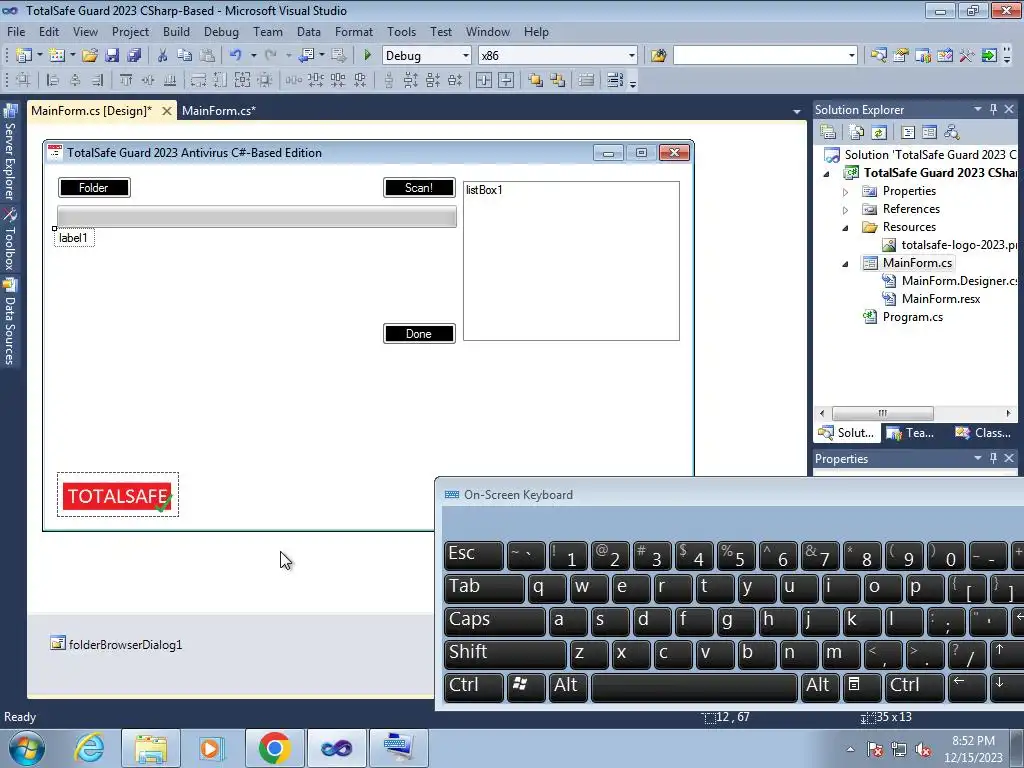Image resolution: width=1024 pixels, height=768 pixels.
Task: Select the progress bar control on form
Action: coord(257,217)
